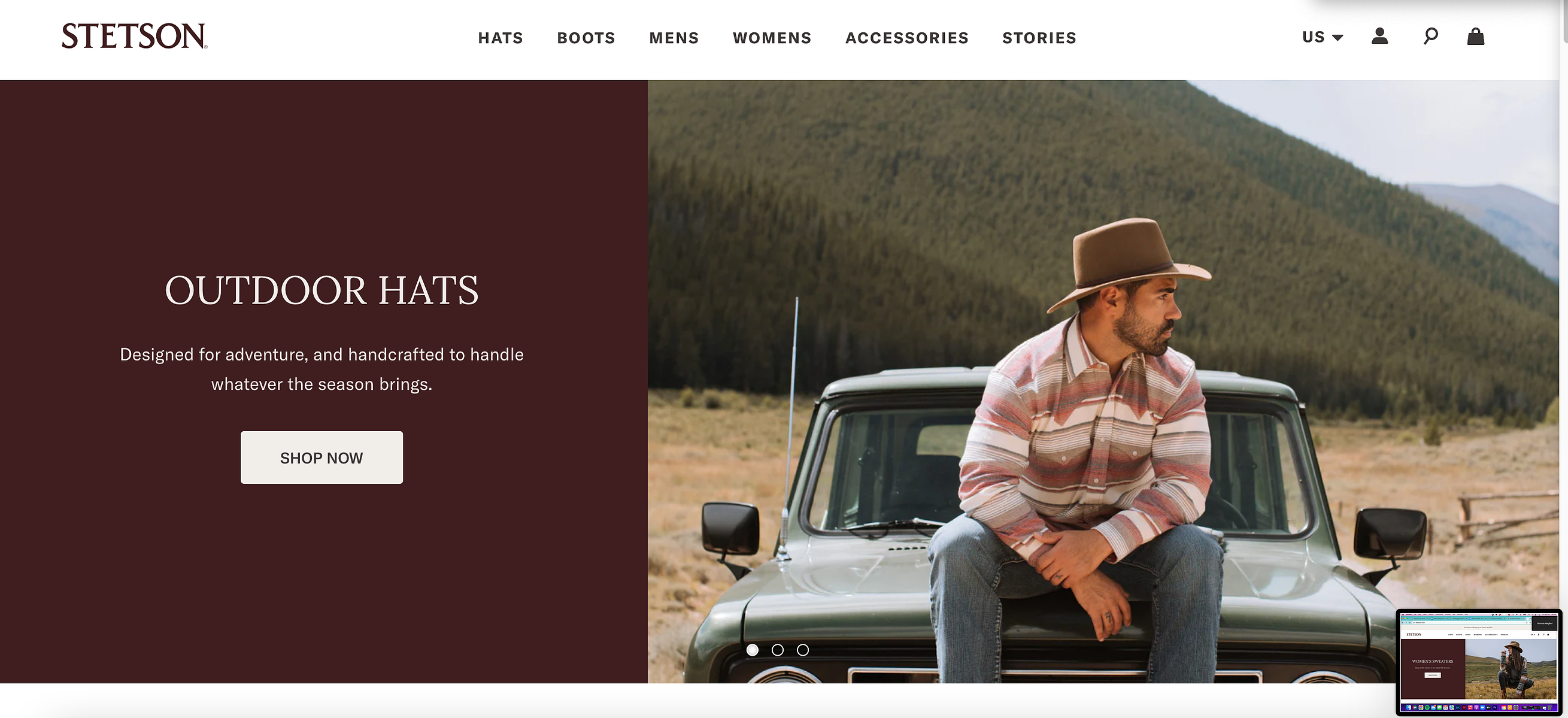Open the Mens menu
The height and width of the screenshot is (718, 1568).
coord(674,38)
